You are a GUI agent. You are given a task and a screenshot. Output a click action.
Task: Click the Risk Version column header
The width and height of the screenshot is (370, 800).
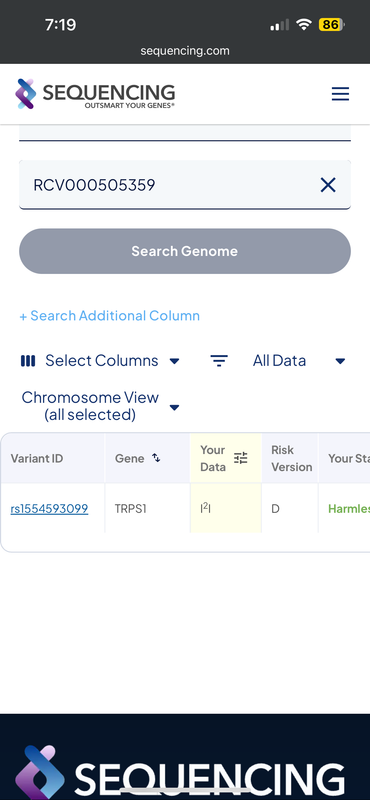point(291,458)
